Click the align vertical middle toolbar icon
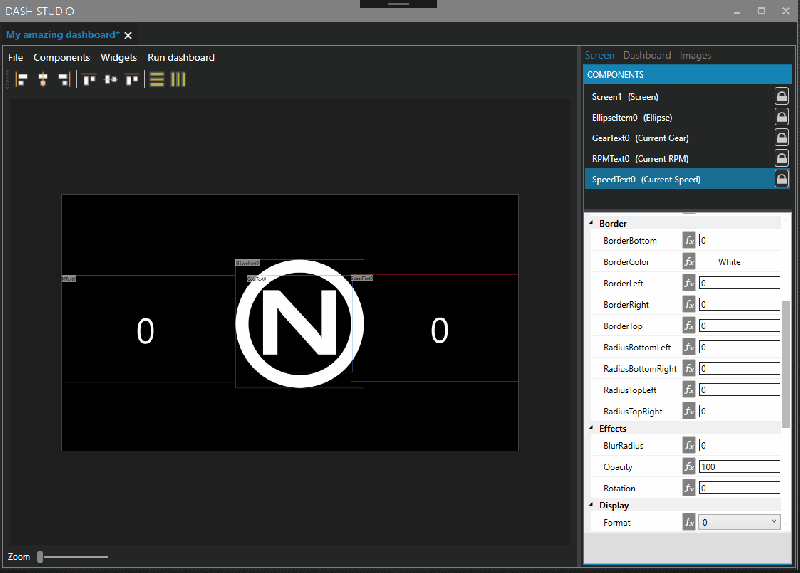Image resolution: width=800 pixels, height=573 pixels. 111,80
